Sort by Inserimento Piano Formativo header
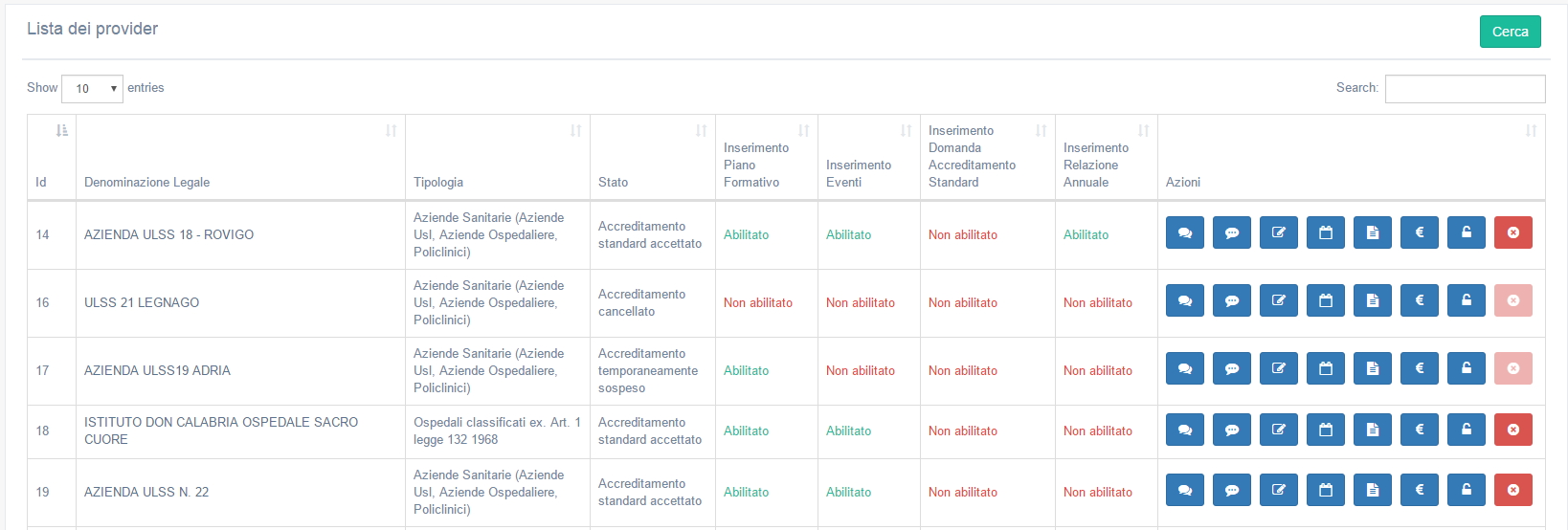The height and width of the screenshot is (530, 1568). pos(767,157)
